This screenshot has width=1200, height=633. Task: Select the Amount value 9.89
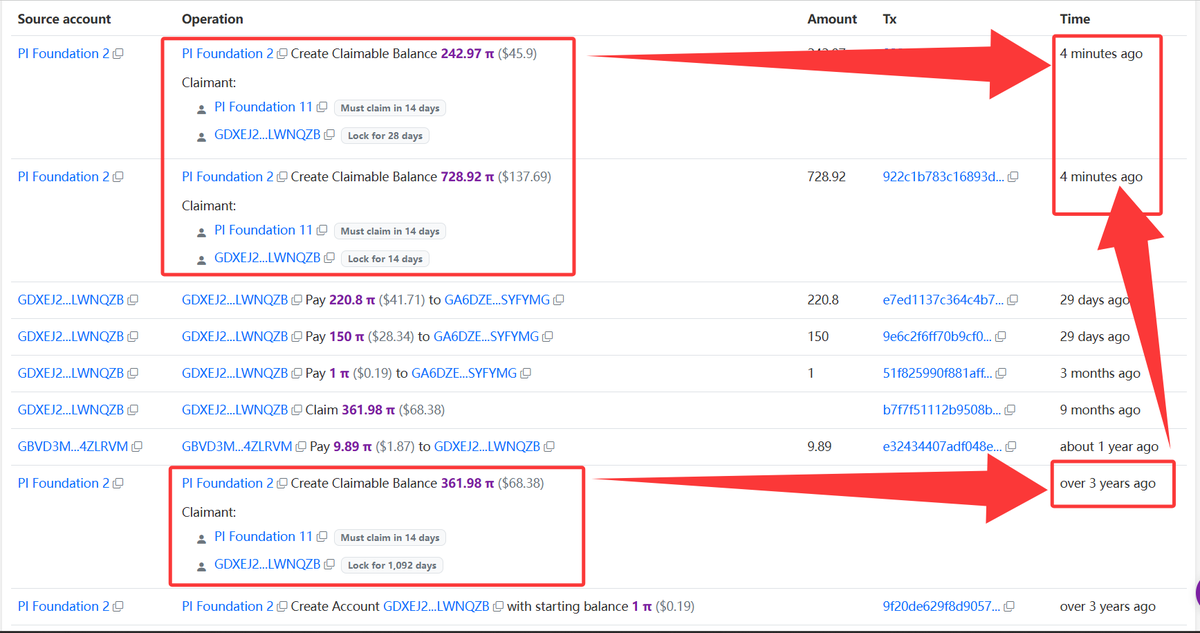[x=821, y=447]
